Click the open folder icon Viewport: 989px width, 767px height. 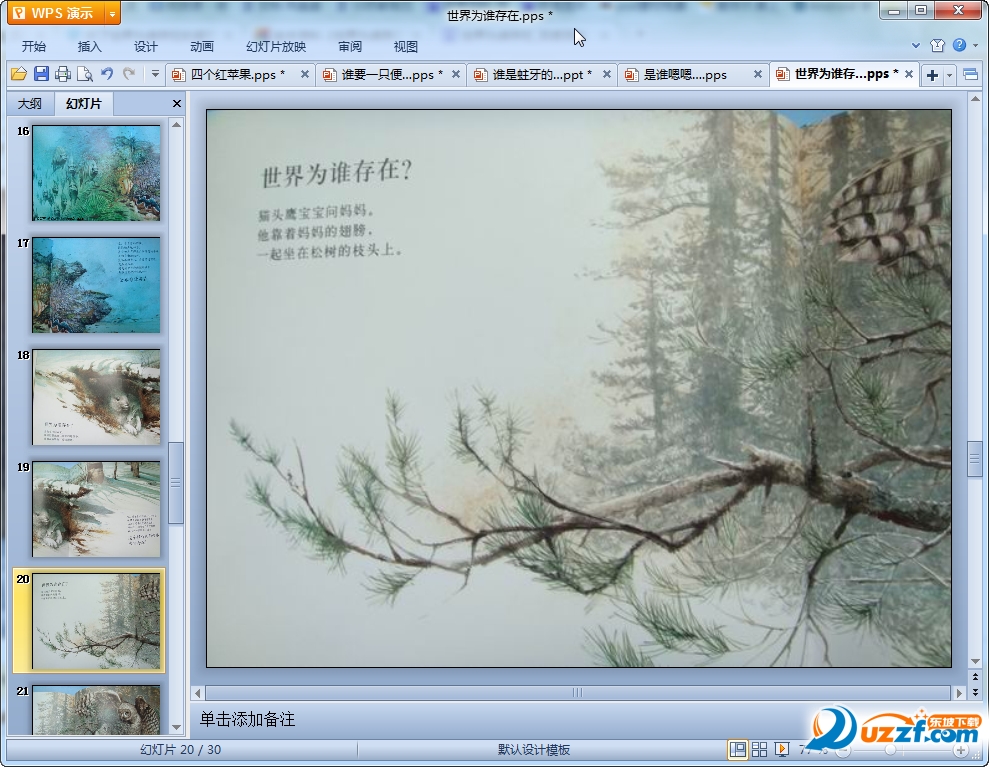(19, 74)
